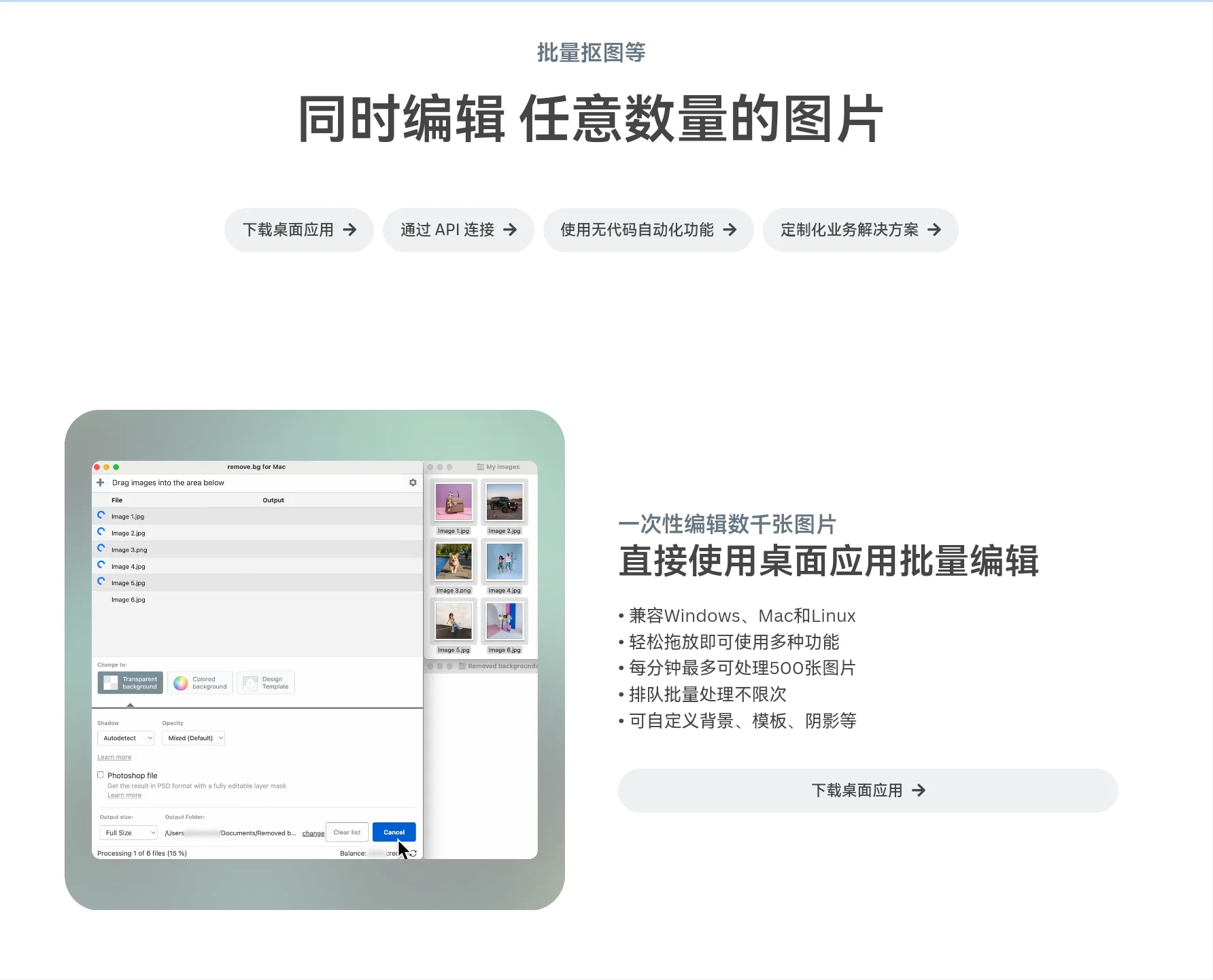Click Learn more under Photoshop file
The image size is (1213, 980).
(124, 795)
